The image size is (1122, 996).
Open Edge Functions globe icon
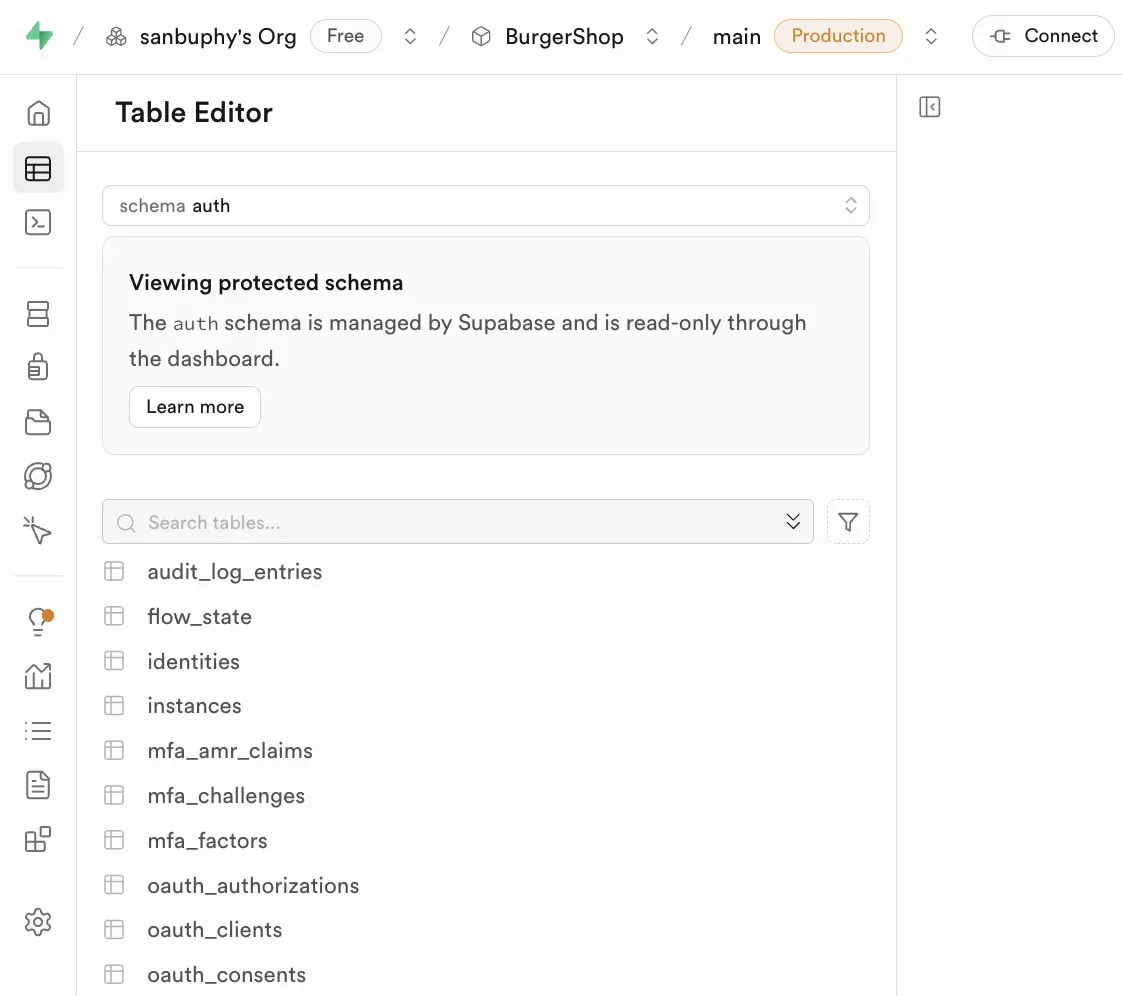(x=38, y=477)
